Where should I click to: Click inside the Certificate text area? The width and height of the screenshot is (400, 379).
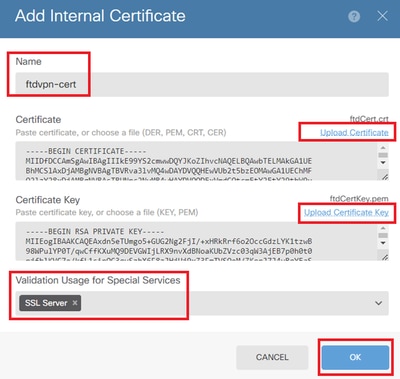pyautogui.click(x=196, y=161)
